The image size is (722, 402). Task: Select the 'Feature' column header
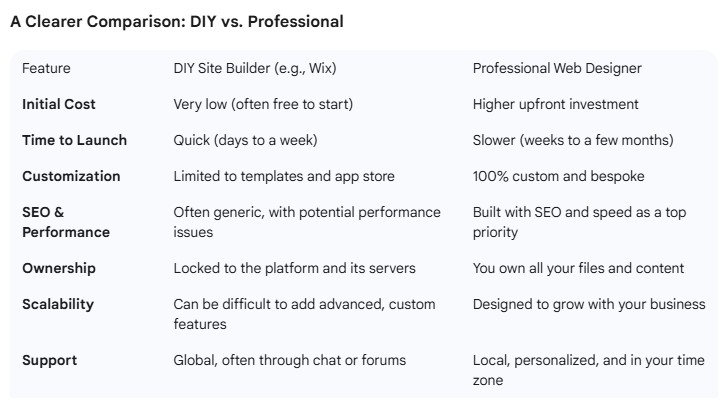pyautogui.click(x=46, y=68)
